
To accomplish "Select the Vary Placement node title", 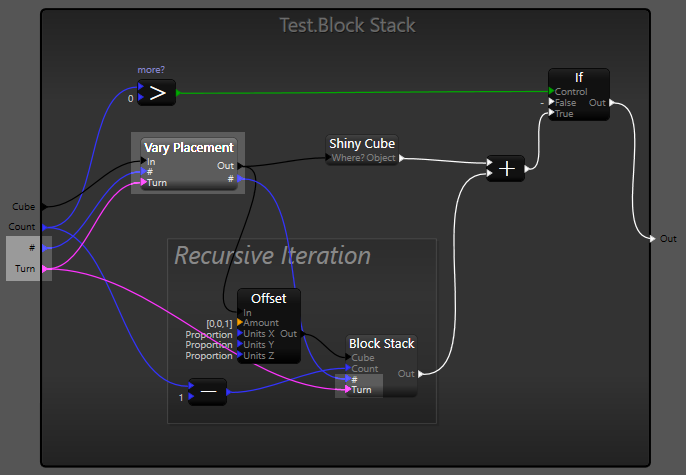I will pyautogui.click(x=188, y=148).
